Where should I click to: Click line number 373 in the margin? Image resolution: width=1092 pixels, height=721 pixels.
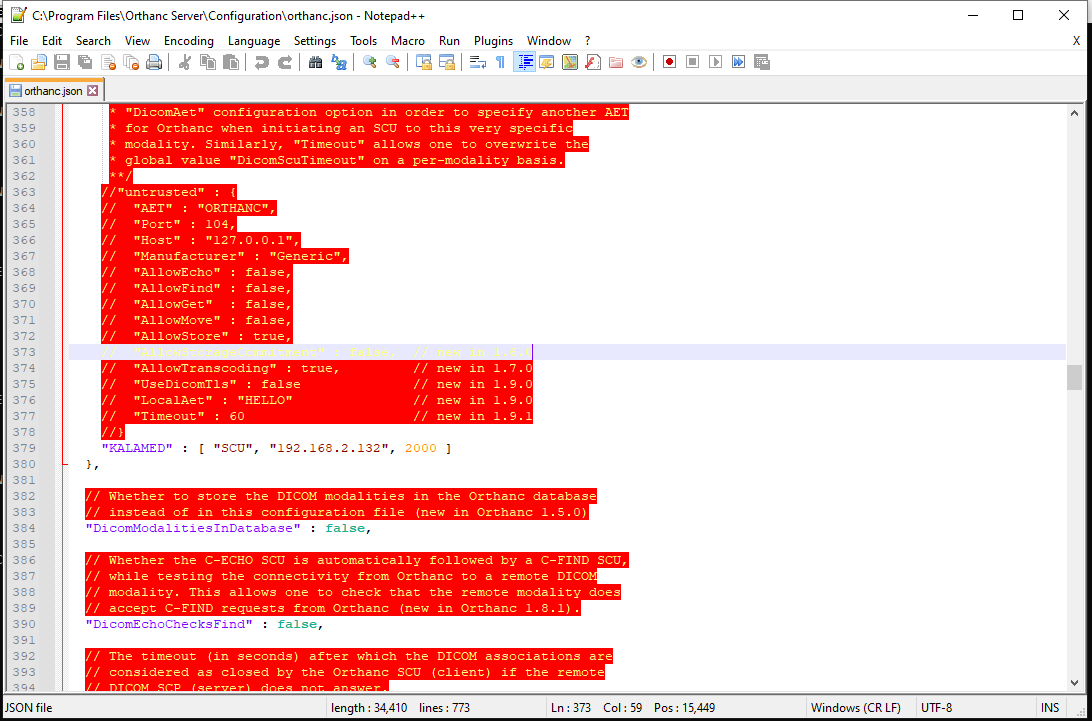(x=24, y=352)
